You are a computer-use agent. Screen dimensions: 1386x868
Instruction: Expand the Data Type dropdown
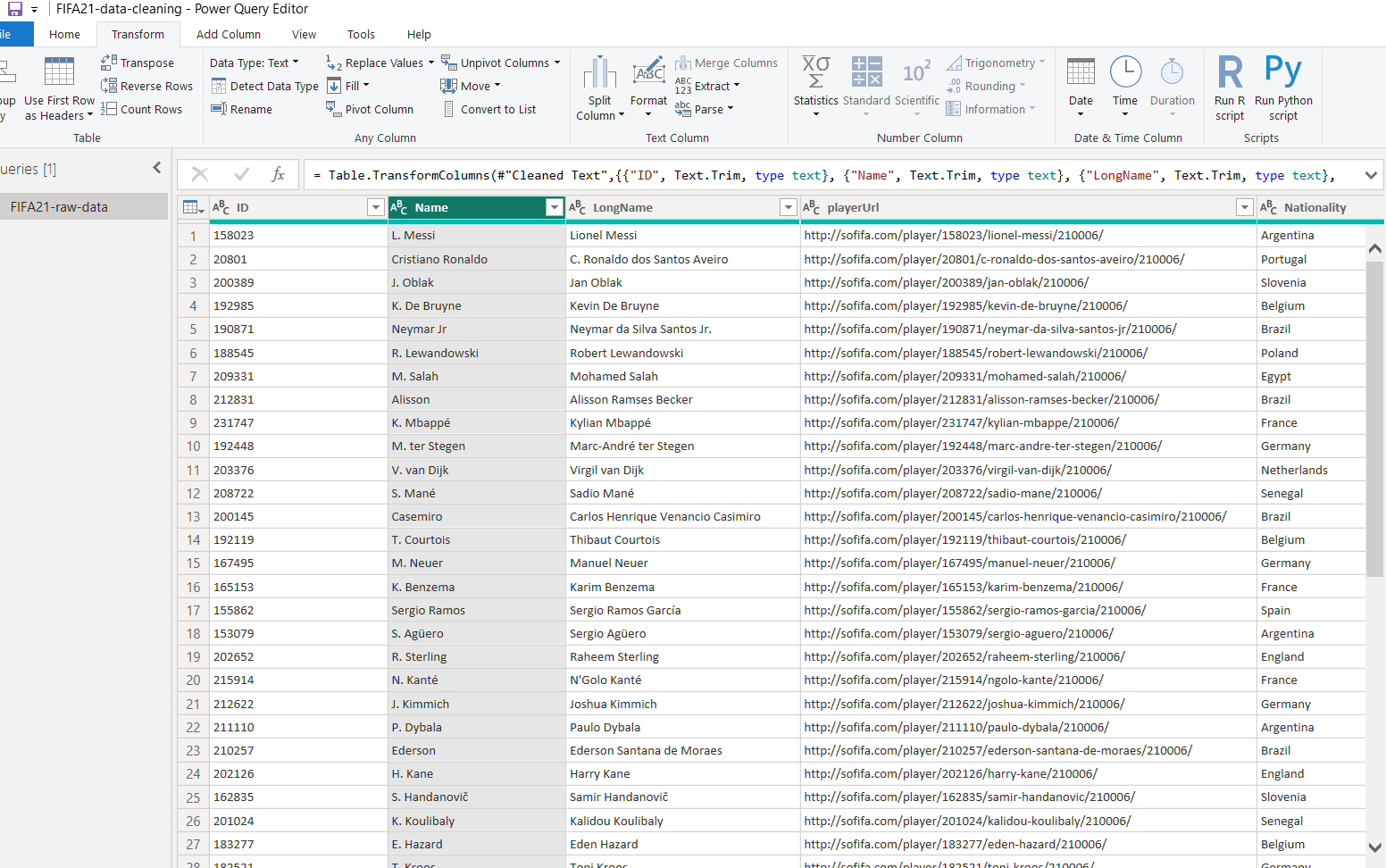296,63
